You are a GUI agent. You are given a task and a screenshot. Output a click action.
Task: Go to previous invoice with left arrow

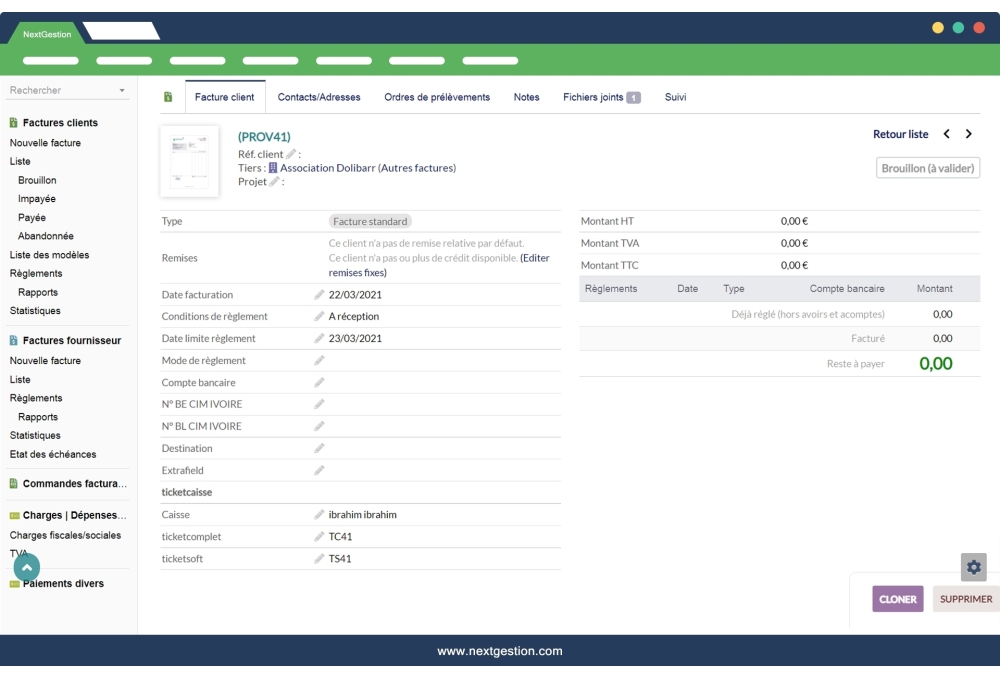[946, 134]
